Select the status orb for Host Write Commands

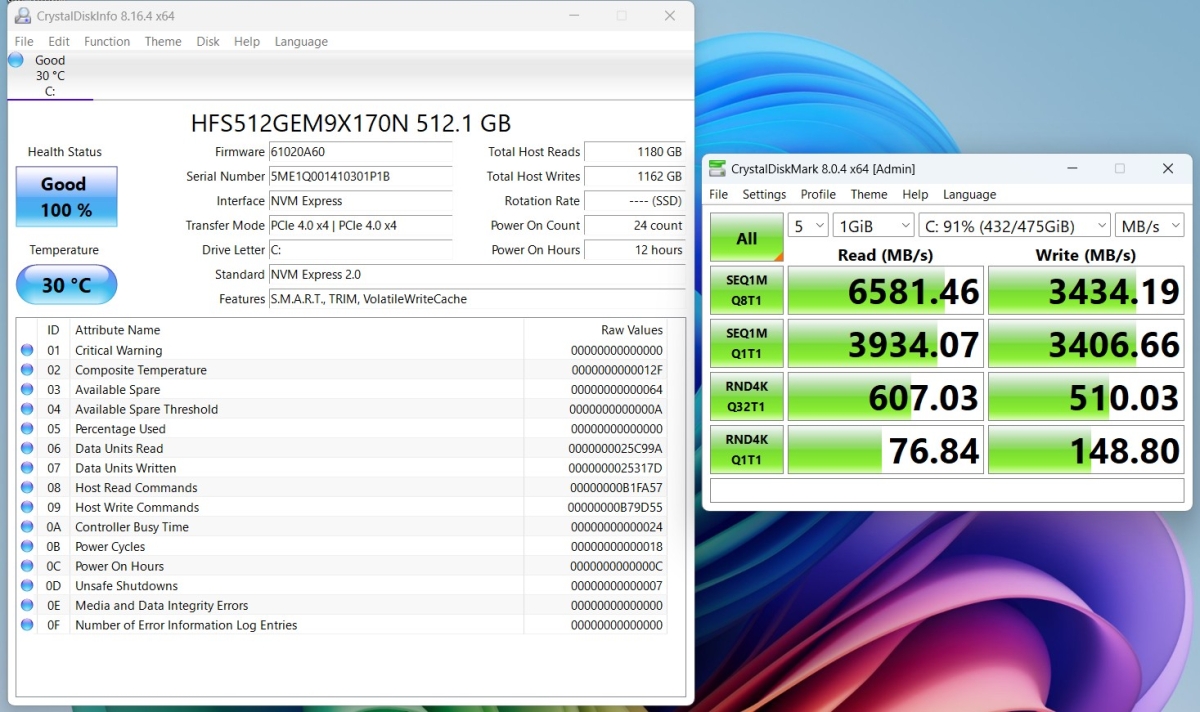click(x=27, y=507)
